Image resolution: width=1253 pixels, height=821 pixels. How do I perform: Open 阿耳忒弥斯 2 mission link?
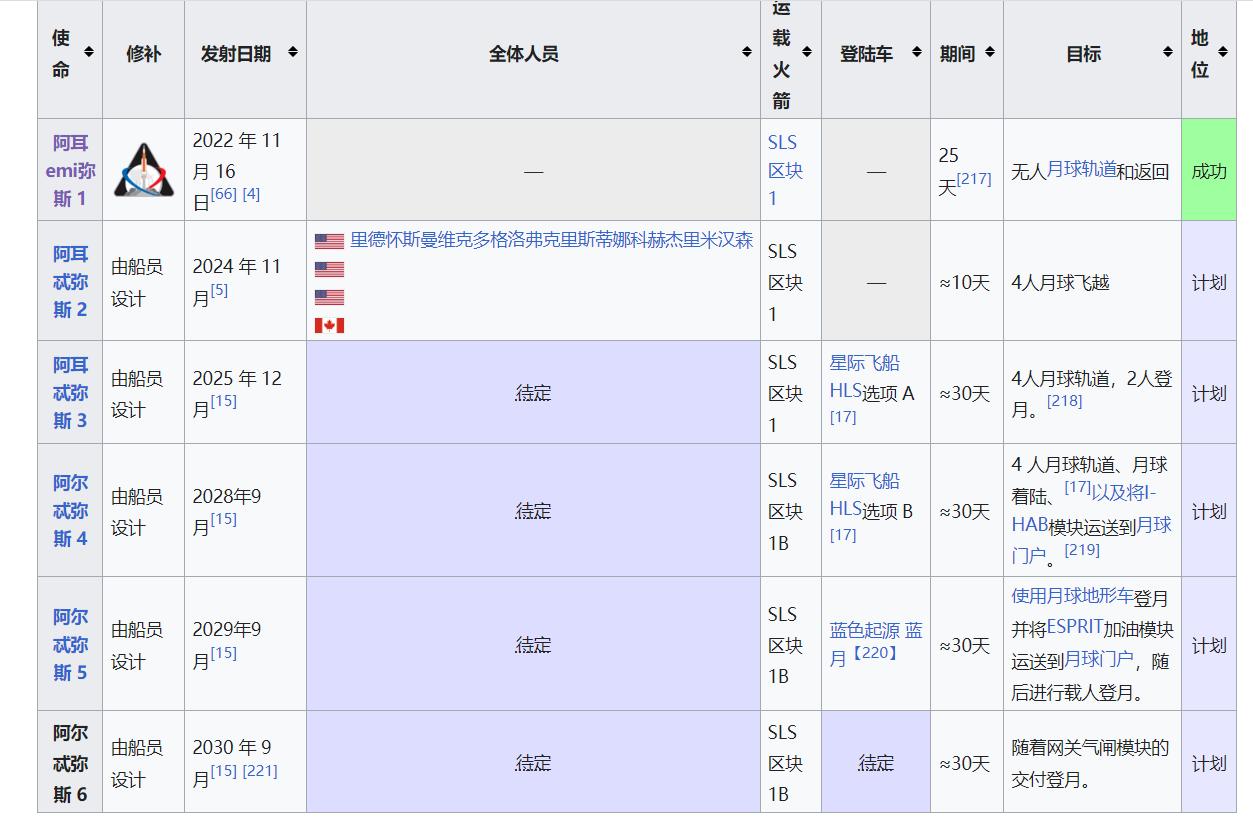70,282
